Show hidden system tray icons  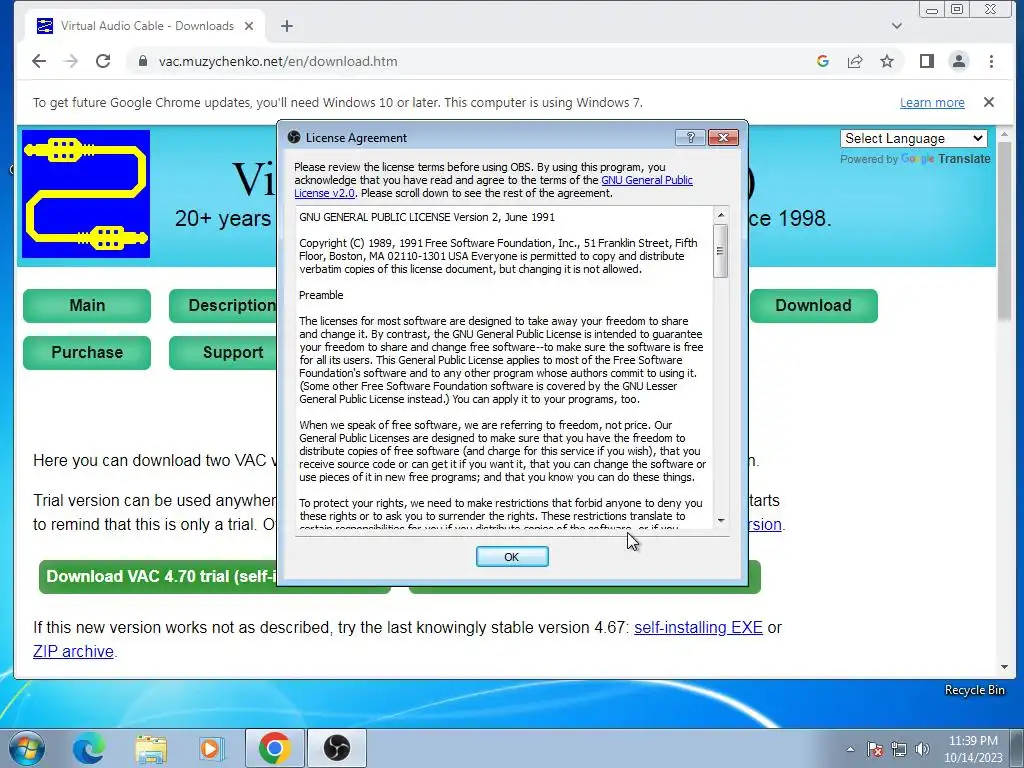tap(850, 749)
